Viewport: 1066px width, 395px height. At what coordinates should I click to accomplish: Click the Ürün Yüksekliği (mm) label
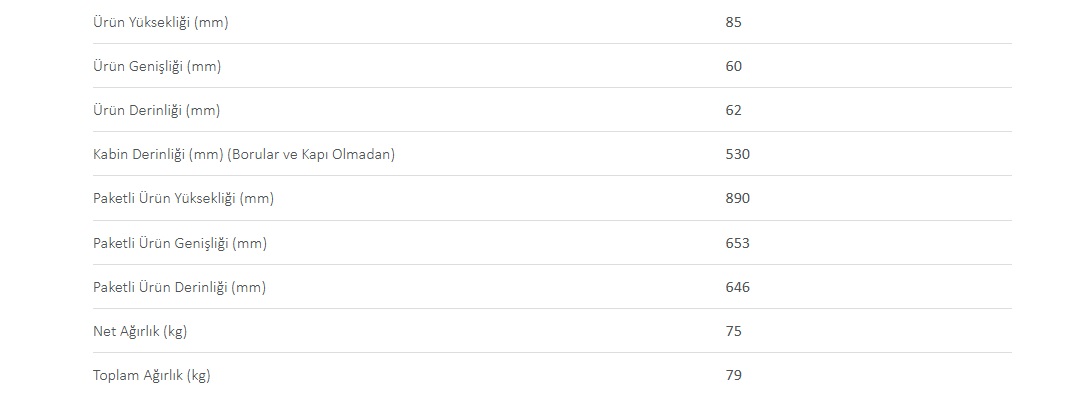pyautogui.click(x=160, y=22)
